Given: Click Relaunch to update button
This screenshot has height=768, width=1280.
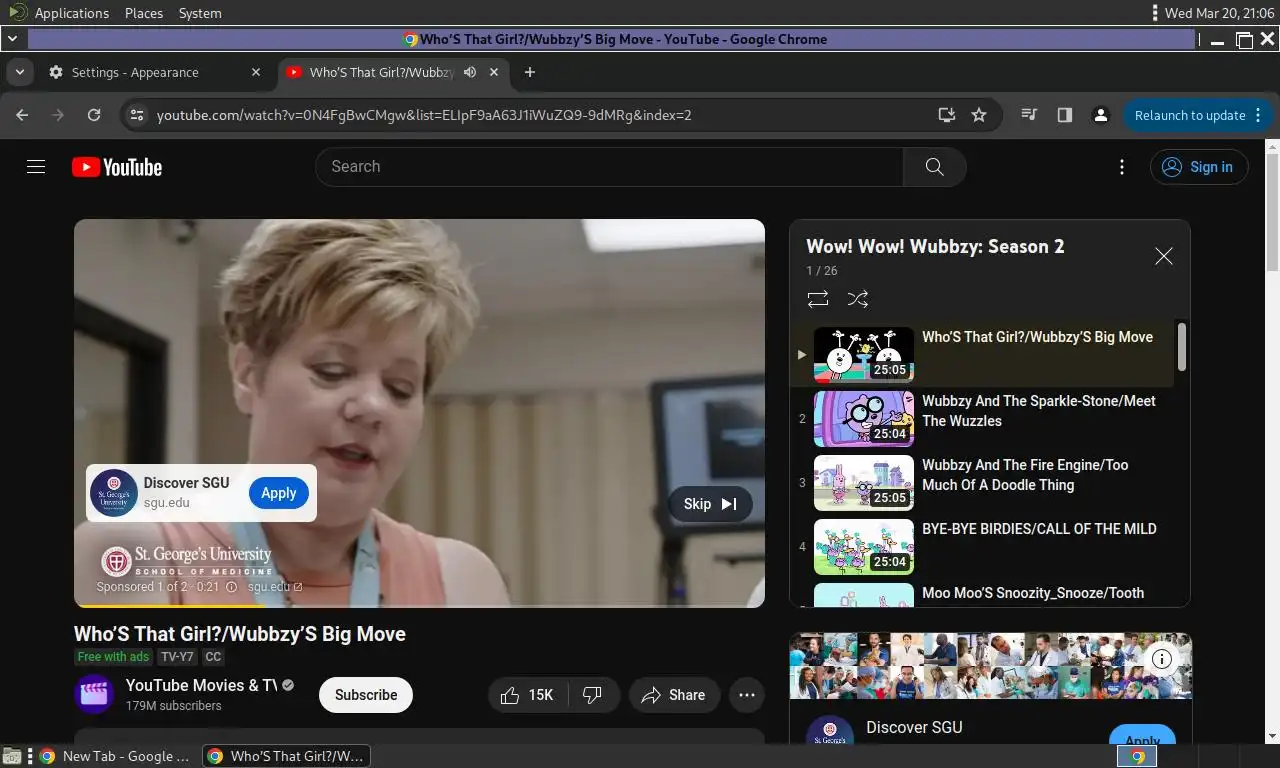Looking at the screenshot, I should click(1197, 115).
